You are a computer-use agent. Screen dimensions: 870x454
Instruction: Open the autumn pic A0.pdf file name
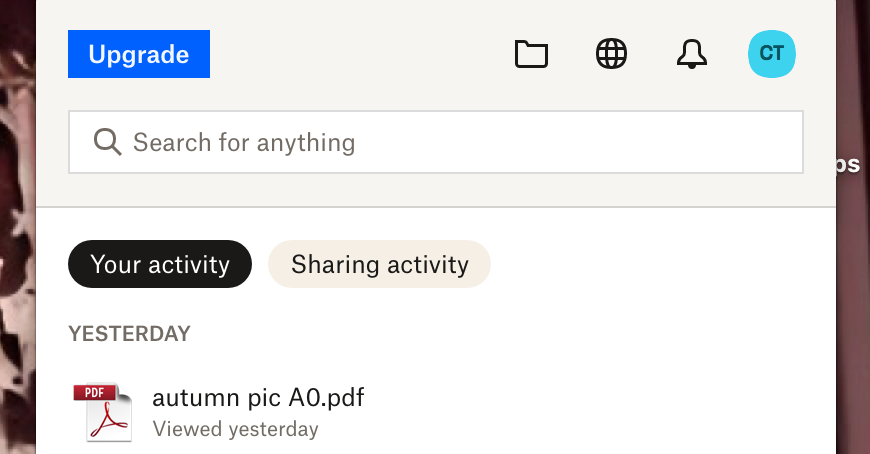tap(258, 398)
